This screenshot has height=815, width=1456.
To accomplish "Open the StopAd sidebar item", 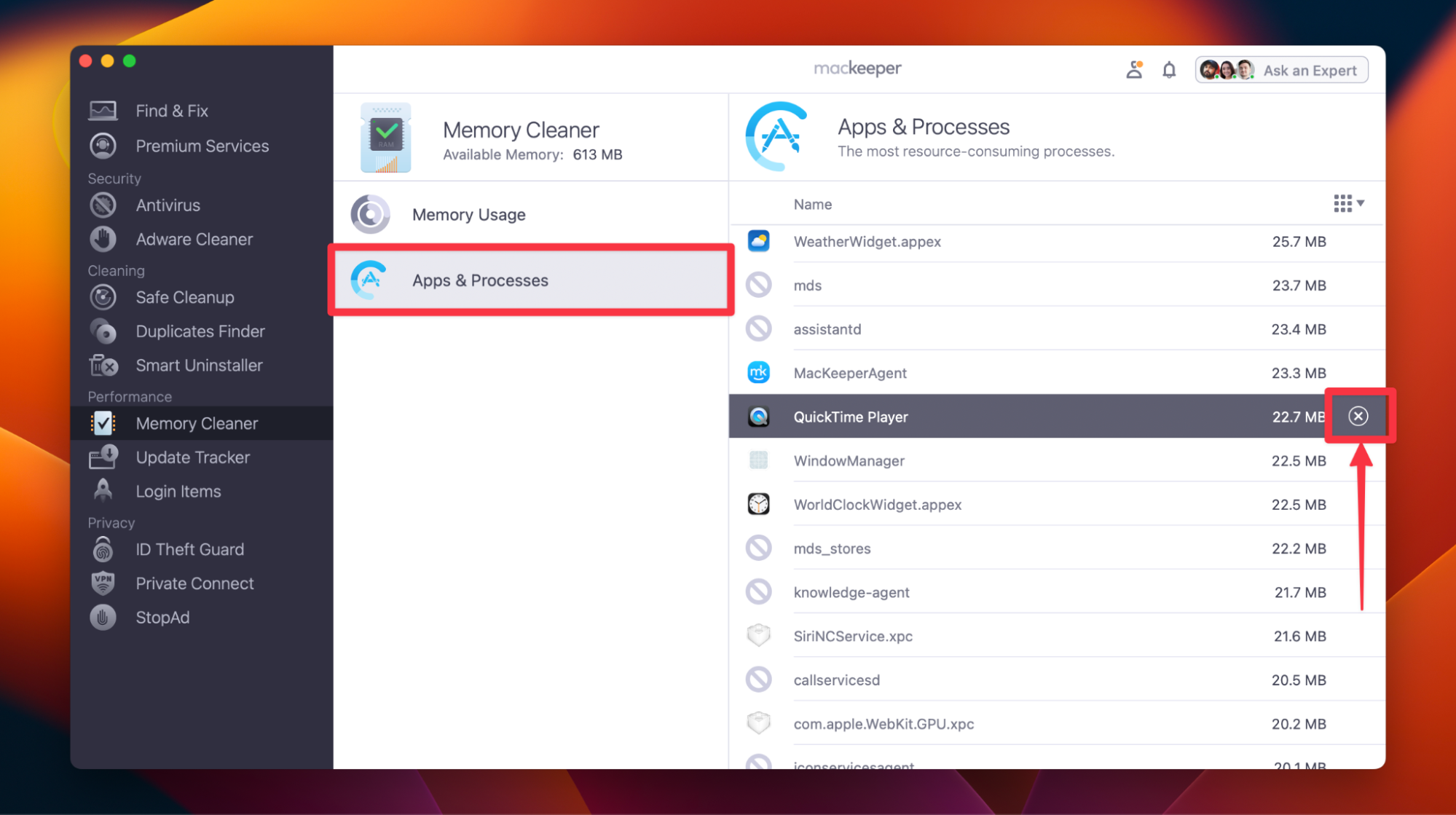I will click(162, 618).
